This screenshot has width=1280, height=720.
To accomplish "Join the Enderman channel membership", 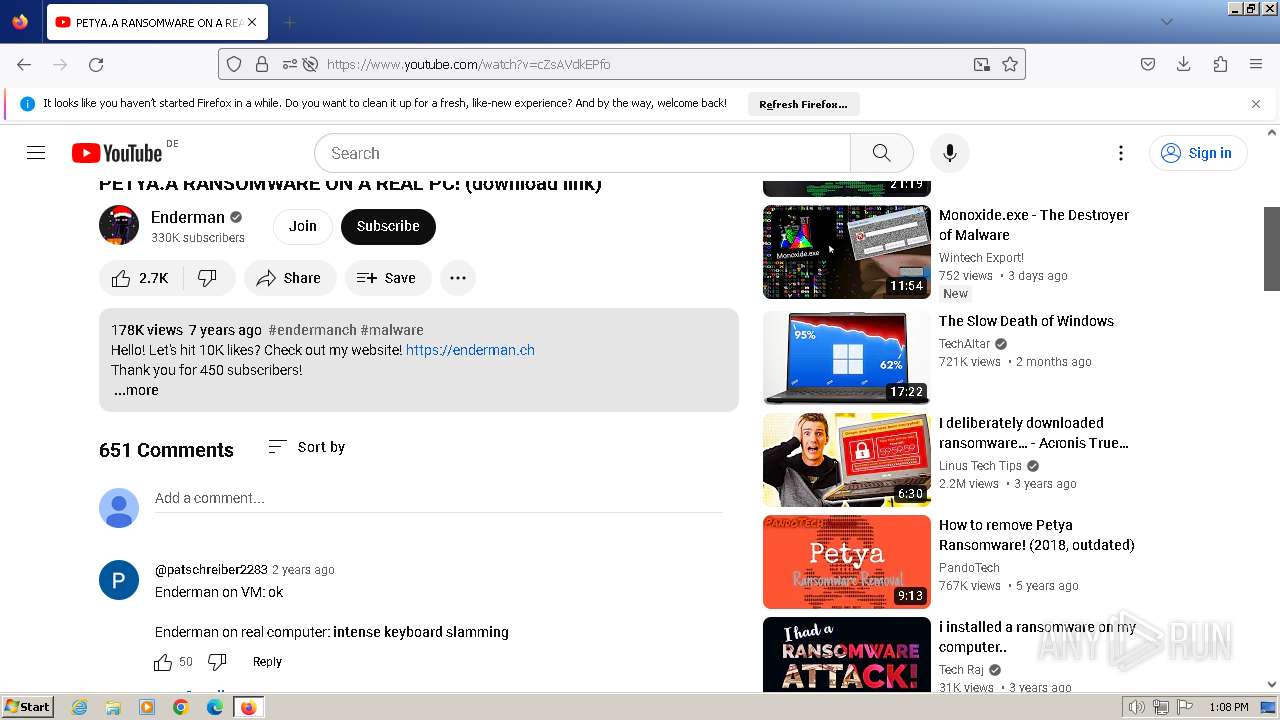I will (x=303, y=226).
